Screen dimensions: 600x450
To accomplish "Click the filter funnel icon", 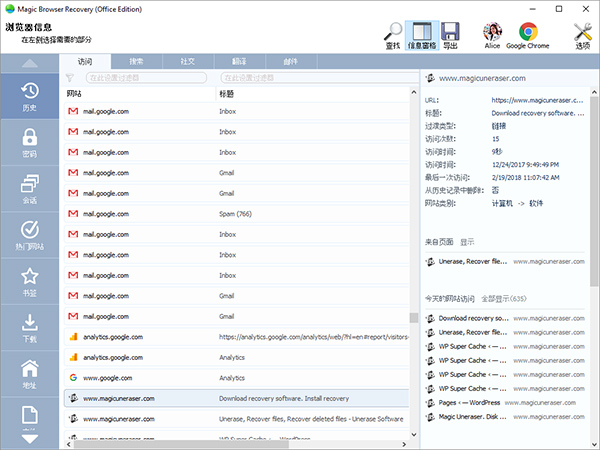I will [70, 78].
